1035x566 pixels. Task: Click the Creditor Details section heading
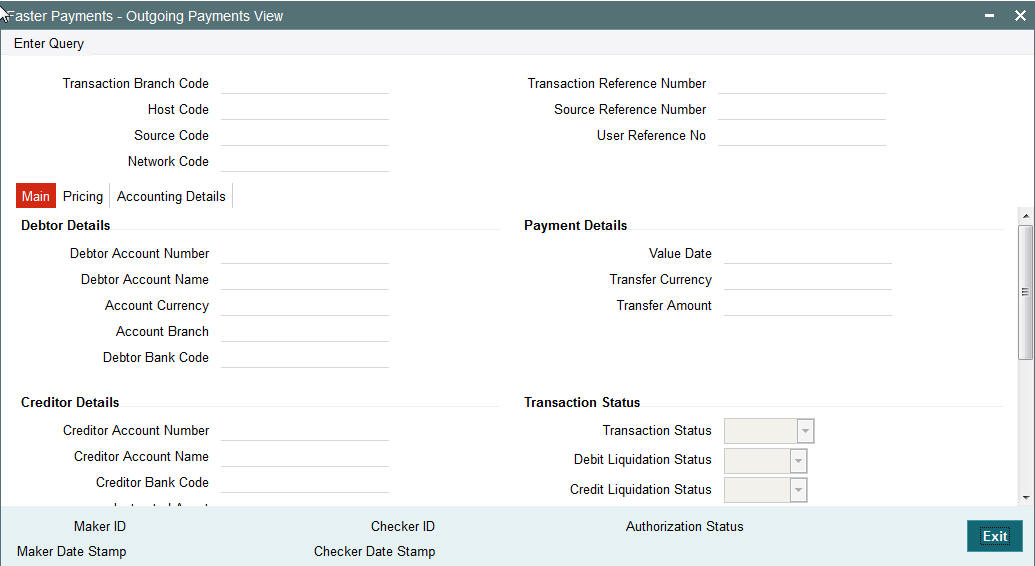pos(70,403)
